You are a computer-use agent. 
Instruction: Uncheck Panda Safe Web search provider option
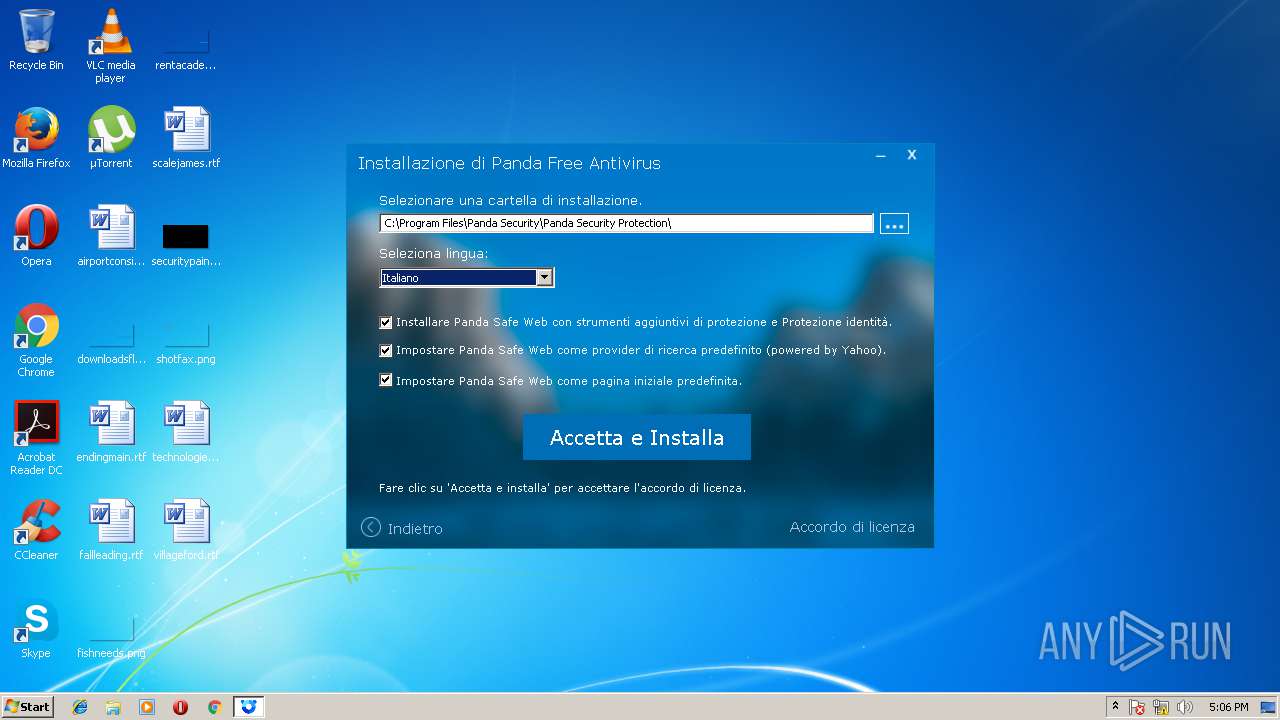tap(386, 351)
